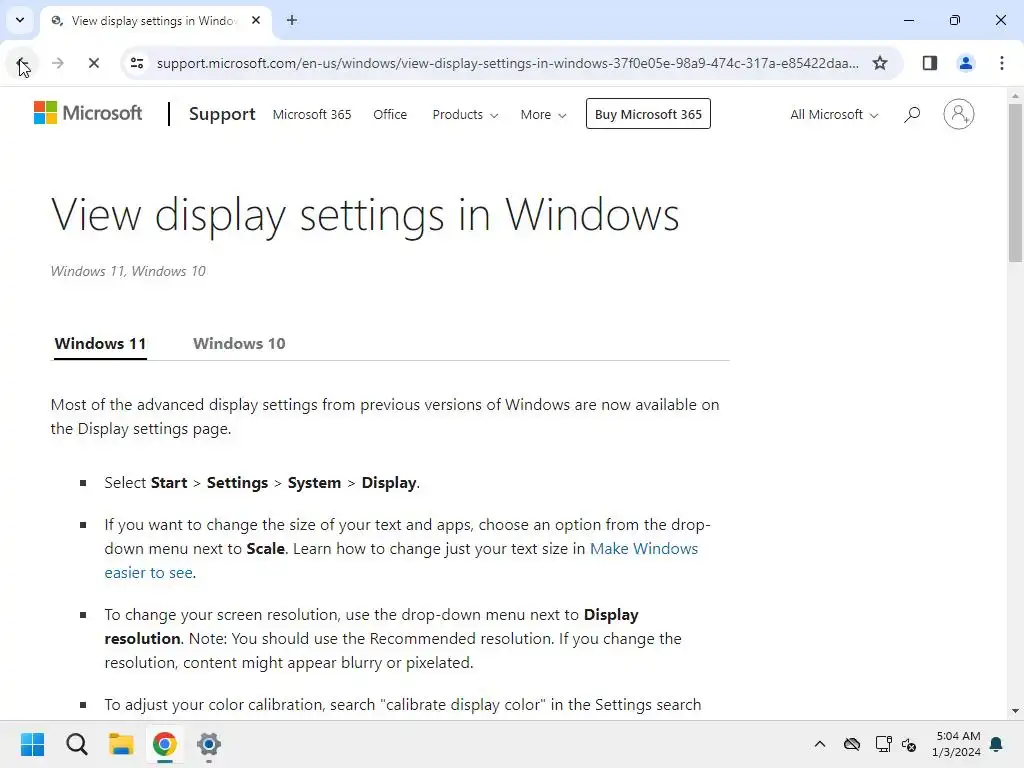This screenshot has height=768, width=1024.
Task: Click the text Windows 11, Windows 10
Action: point(128,271)
